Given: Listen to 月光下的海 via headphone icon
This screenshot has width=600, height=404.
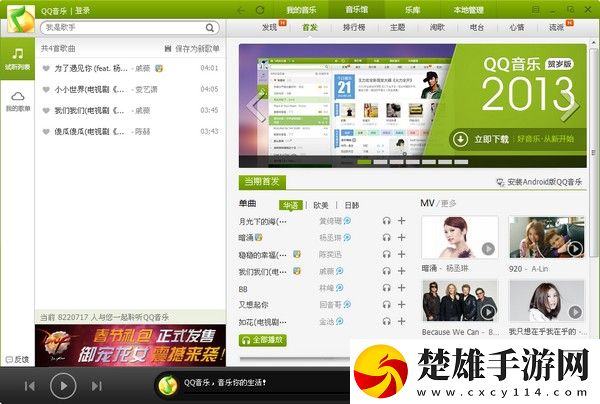Looking at the screenshot, I should point(386,221).
